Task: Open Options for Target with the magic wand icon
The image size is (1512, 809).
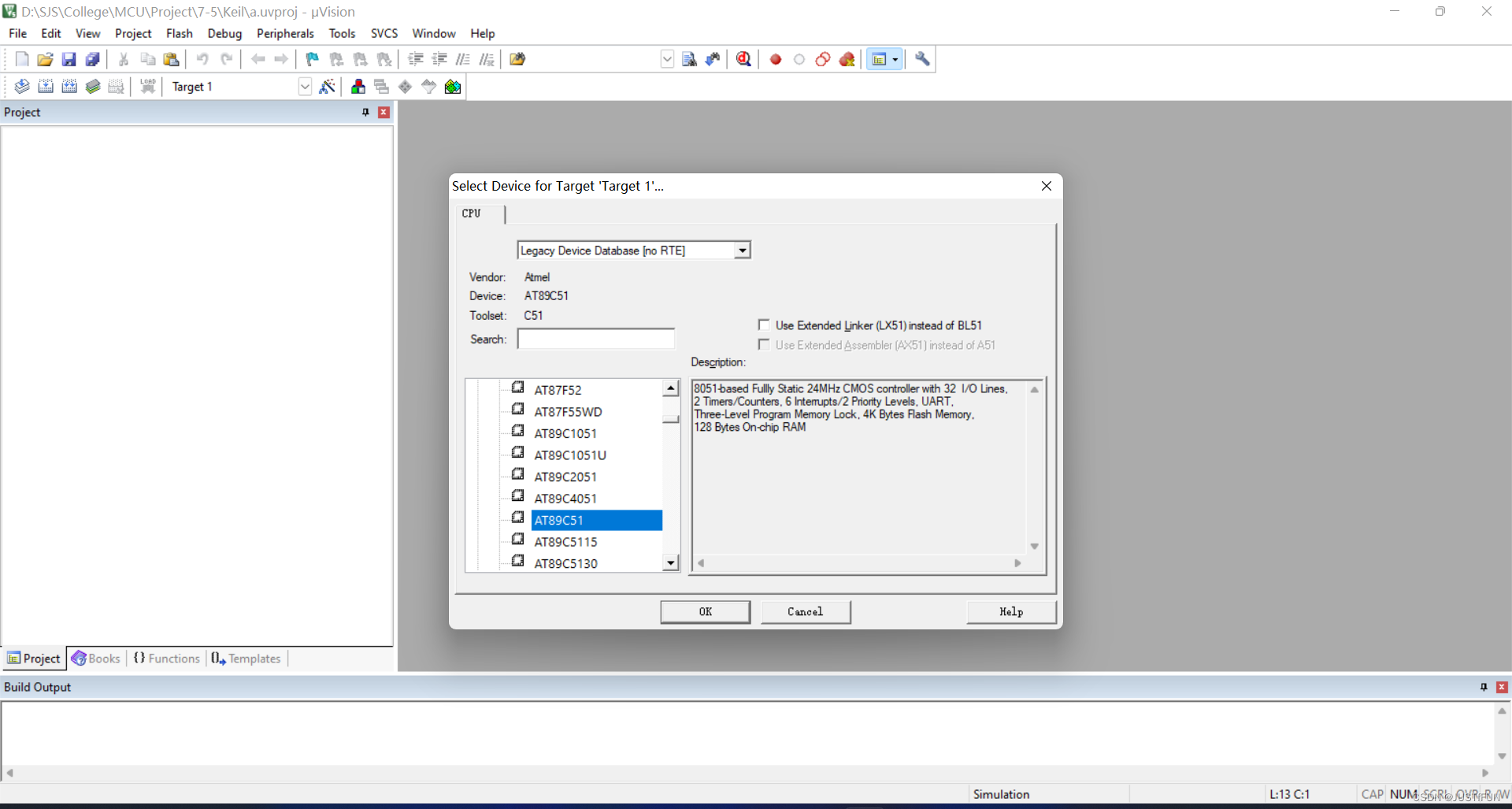Action: click(328, 87)
